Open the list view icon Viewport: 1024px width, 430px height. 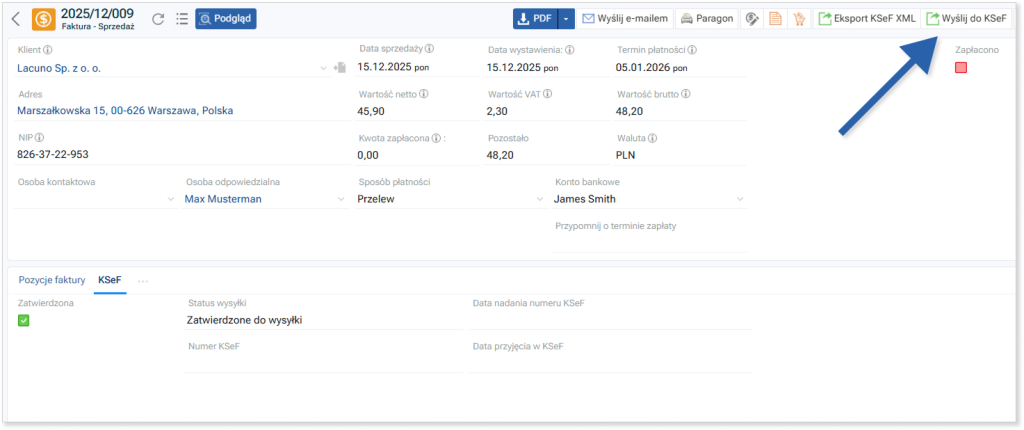(x=181, y=19)
